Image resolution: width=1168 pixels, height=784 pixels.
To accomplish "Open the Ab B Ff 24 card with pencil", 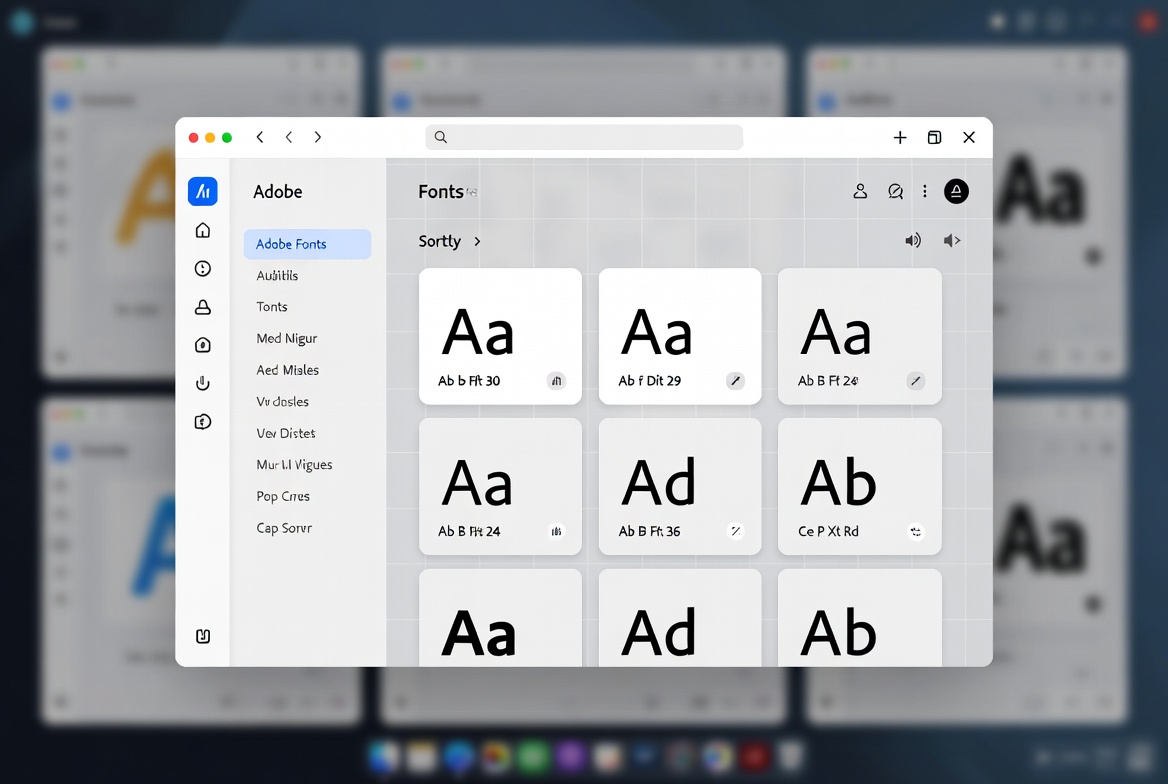I will click(860, 336).
